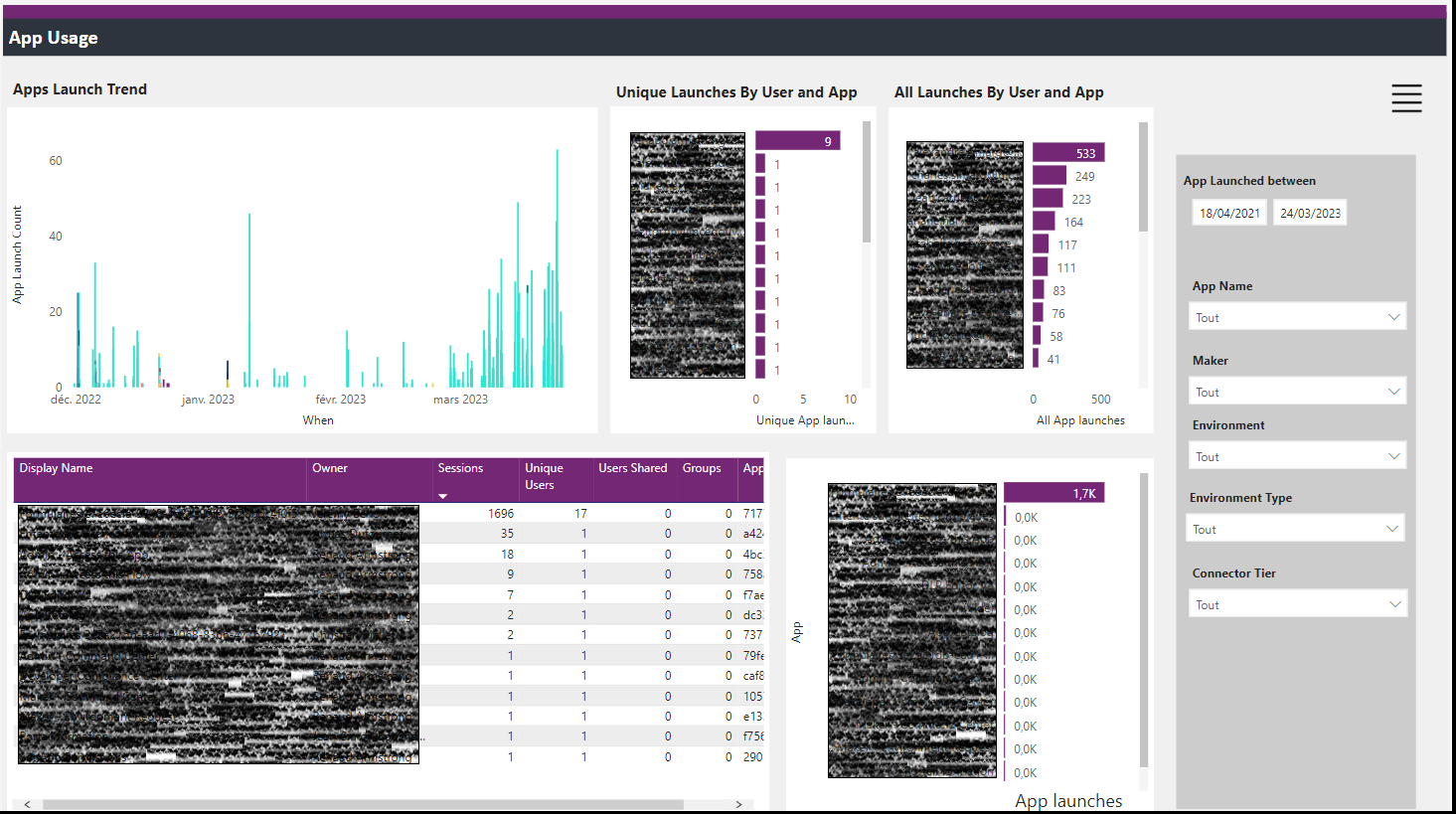
Task: Open the Environment Type dropdown
Action: (1295, 529)
